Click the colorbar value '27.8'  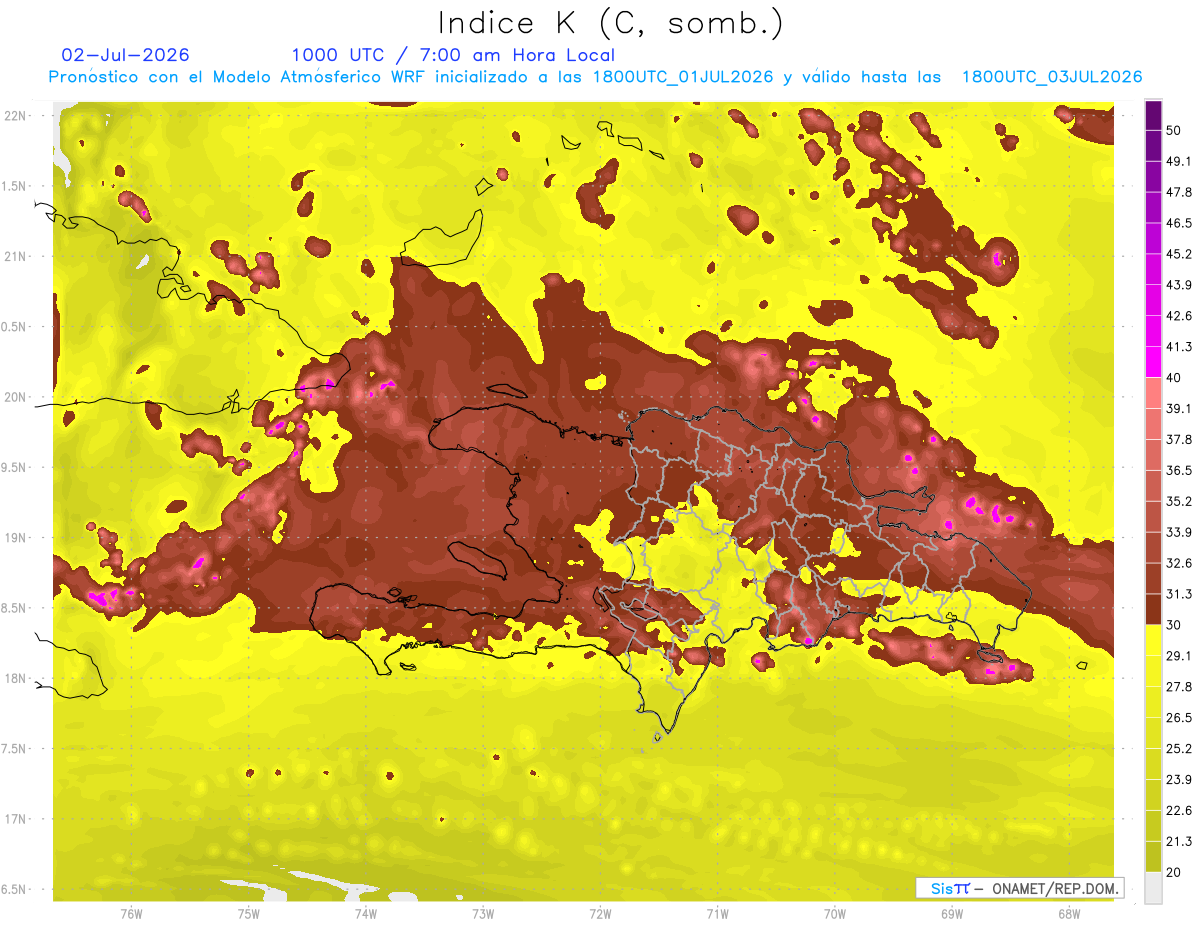click(1178, 686)
